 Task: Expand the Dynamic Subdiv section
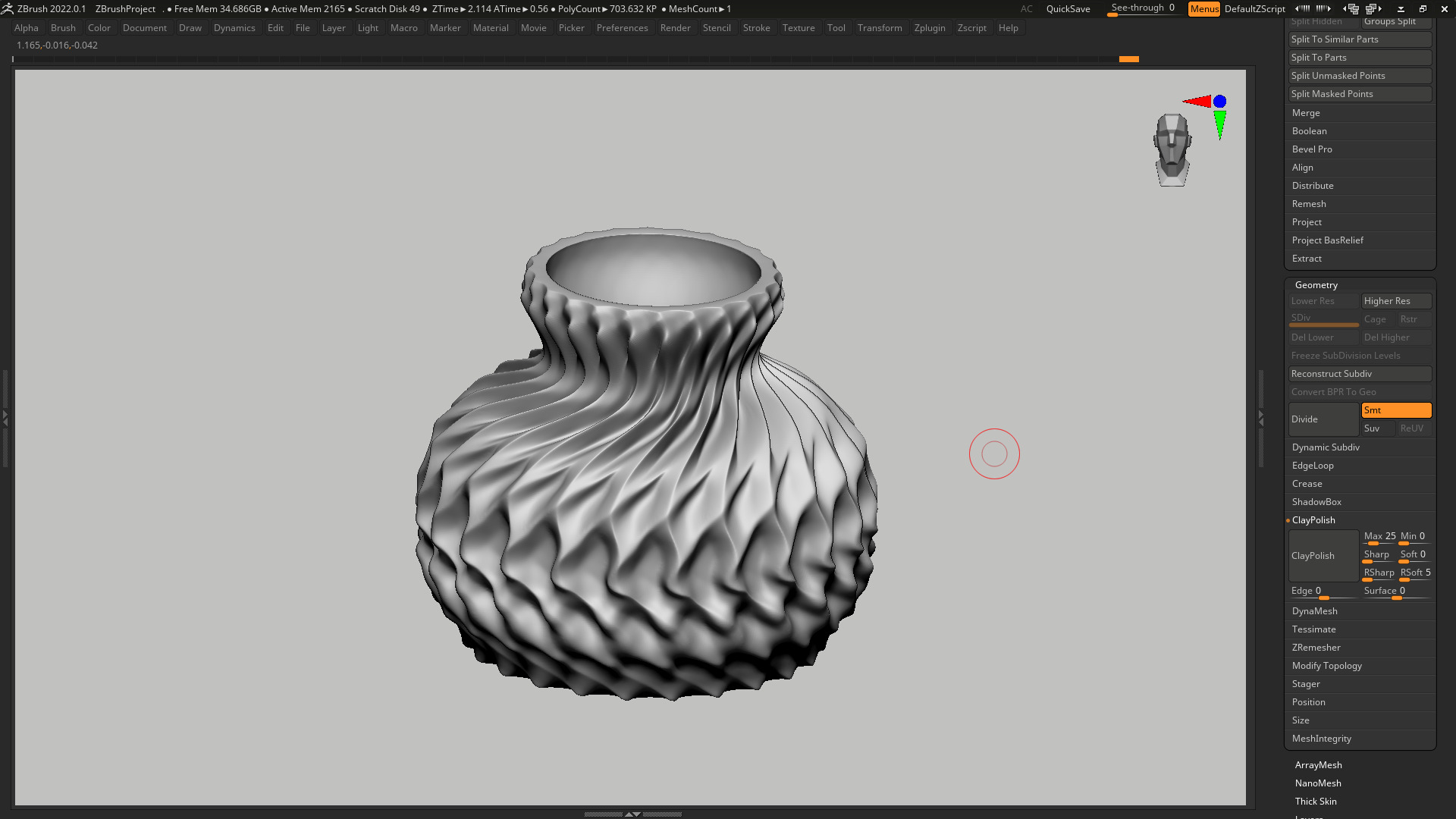tap(1326, 447)
